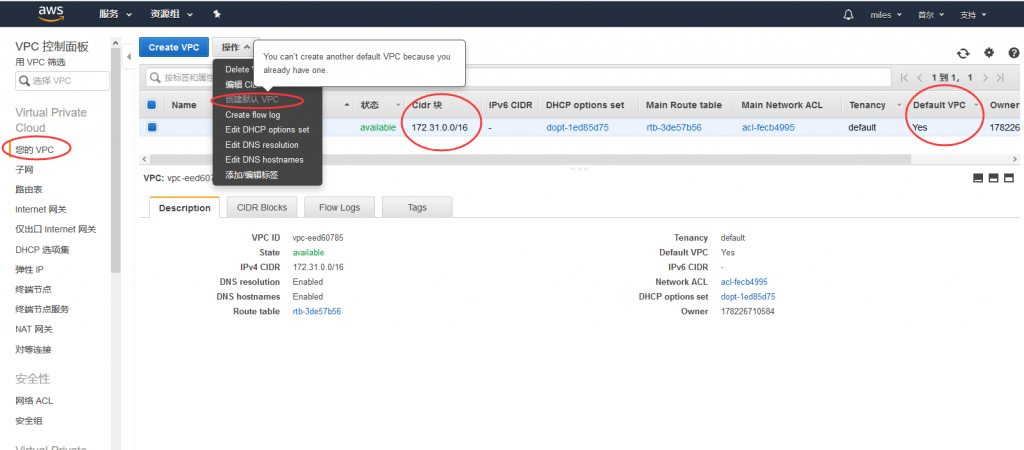The width and height of the screenshot is (1024, 450).
Task: Click the help question mark icon
Action: coord(1012,53)
